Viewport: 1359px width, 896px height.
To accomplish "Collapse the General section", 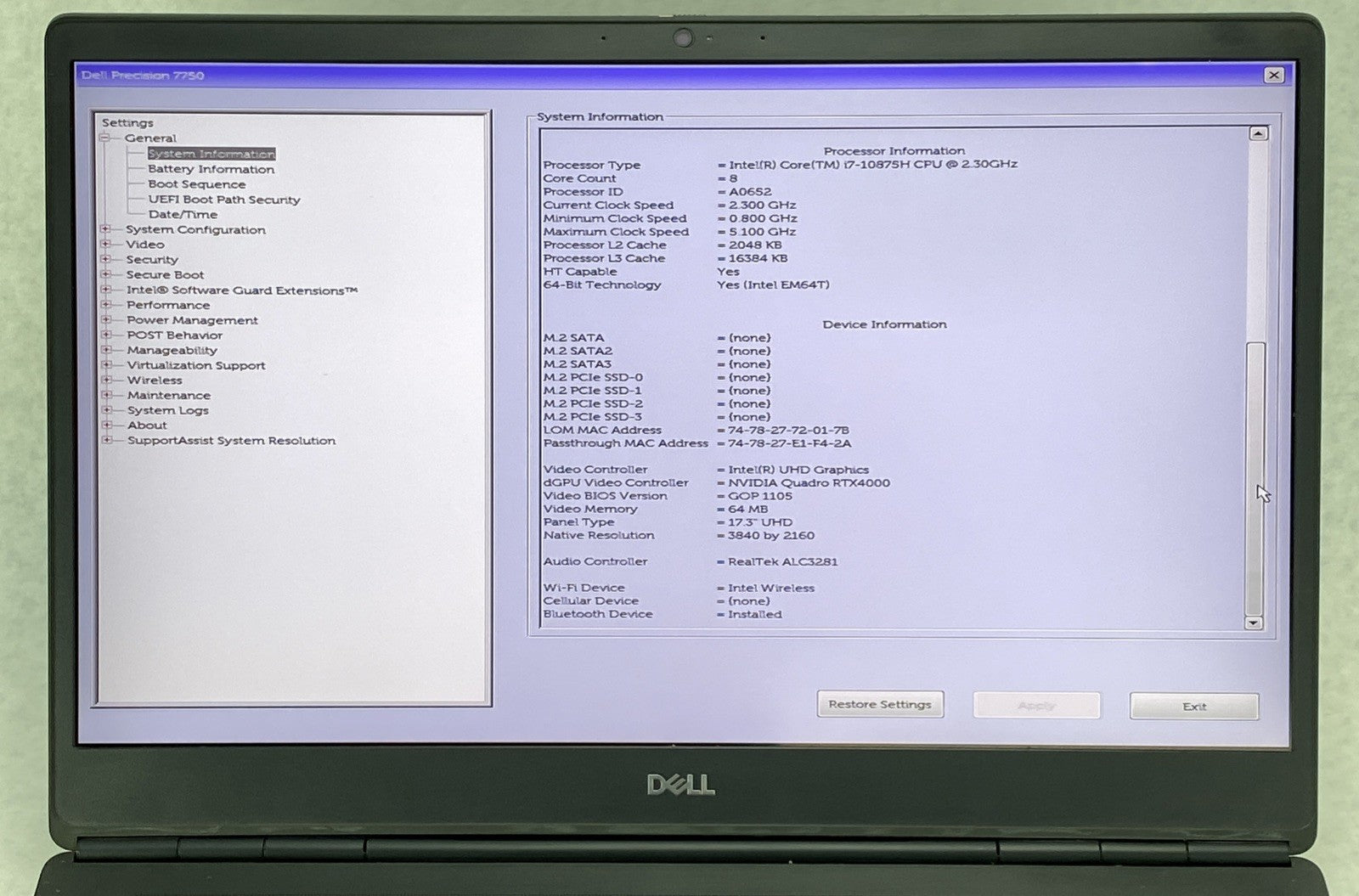I will (105, 137).
